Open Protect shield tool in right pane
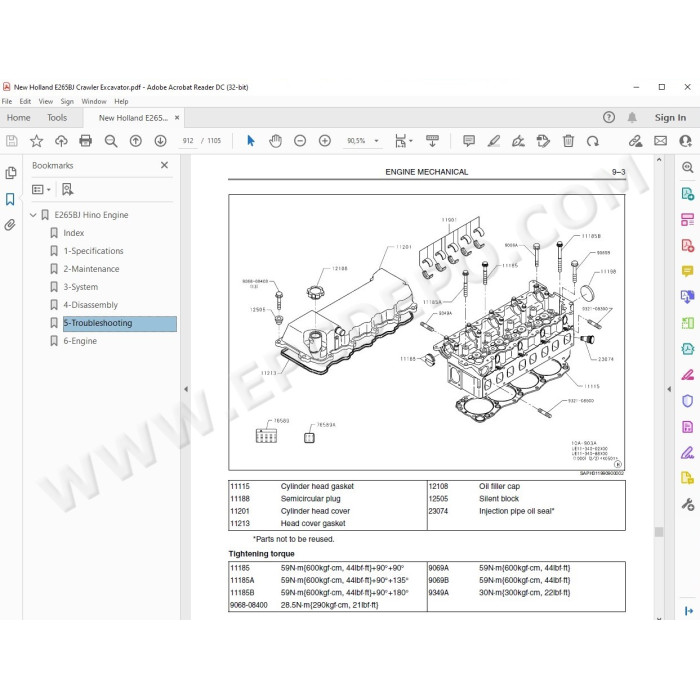Viewport: 700px width, 700px height. pyautogui.click(x=688, y=401)
